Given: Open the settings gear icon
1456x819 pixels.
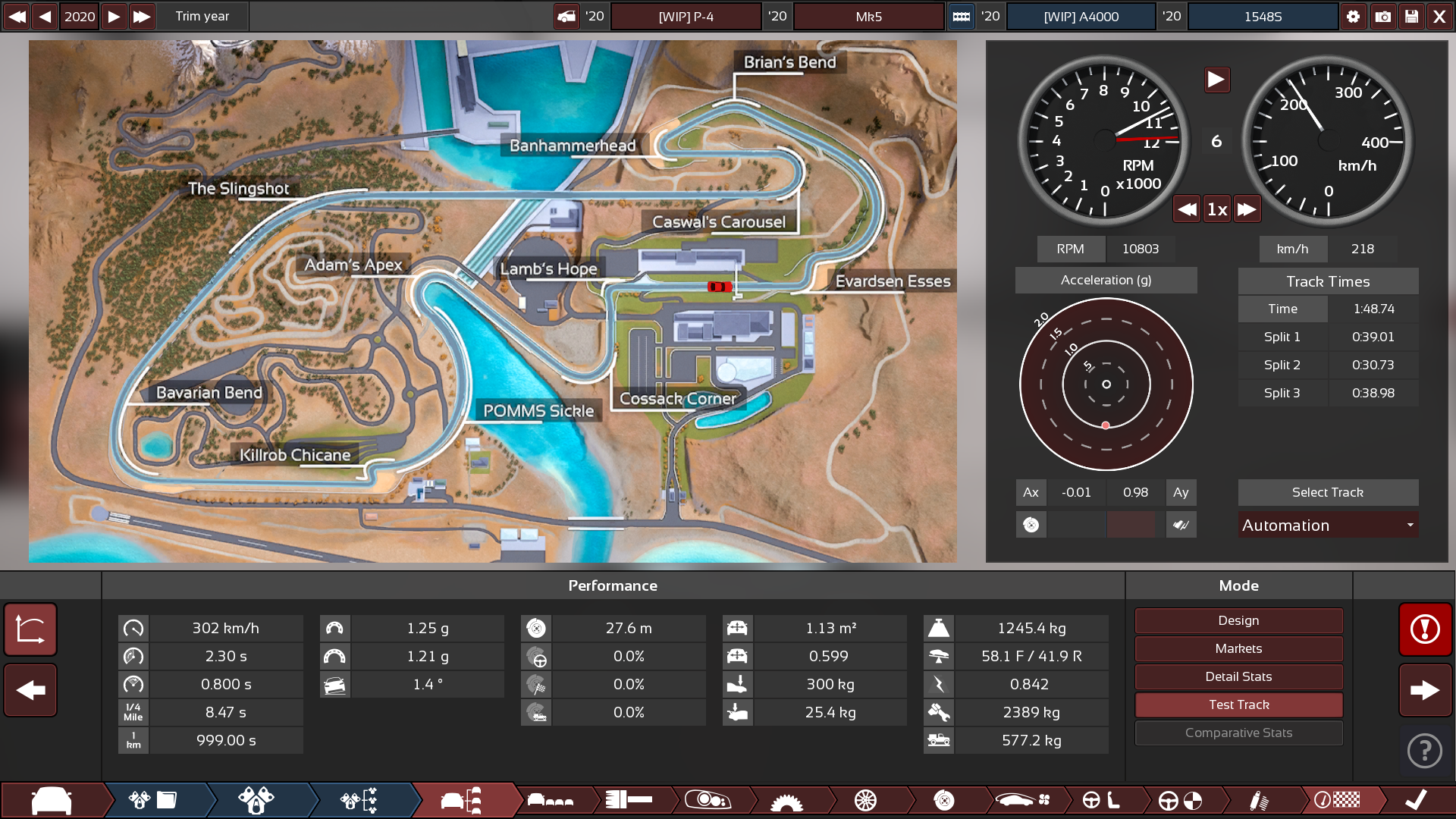Looking at the screenshot, I should point(1354,16).
